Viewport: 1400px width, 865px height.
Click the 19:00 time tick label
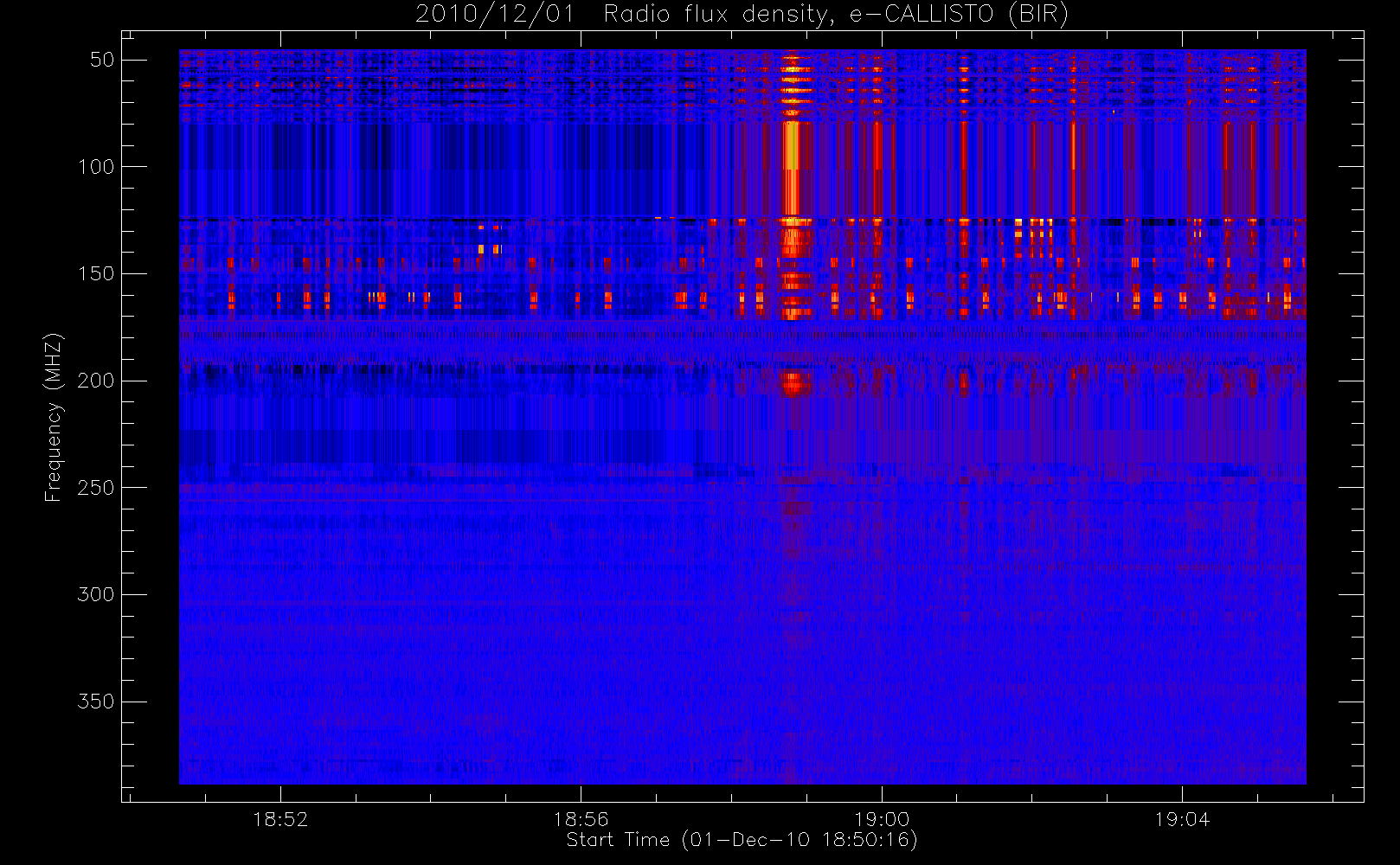pos(882,819)
